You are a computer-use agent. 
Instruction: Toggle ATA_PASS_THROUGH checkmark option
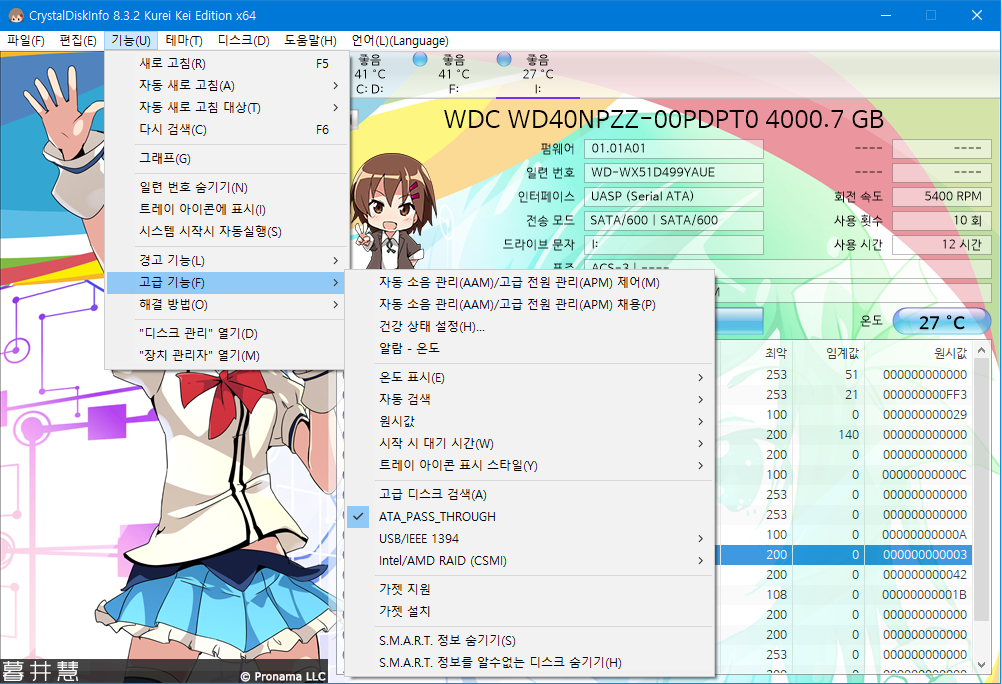(x=529, y=517)
